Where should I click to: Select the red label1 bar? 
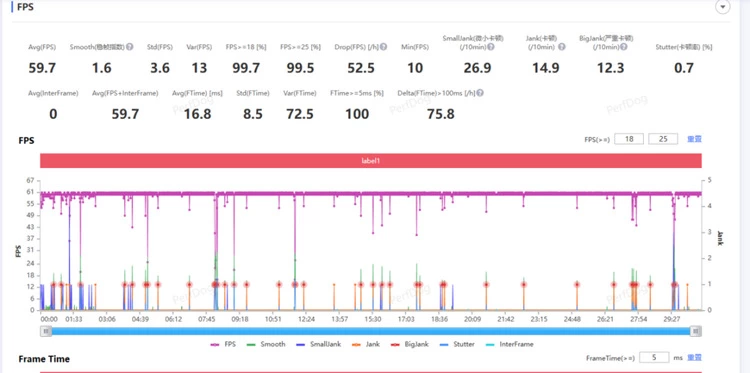click(371, 161)
